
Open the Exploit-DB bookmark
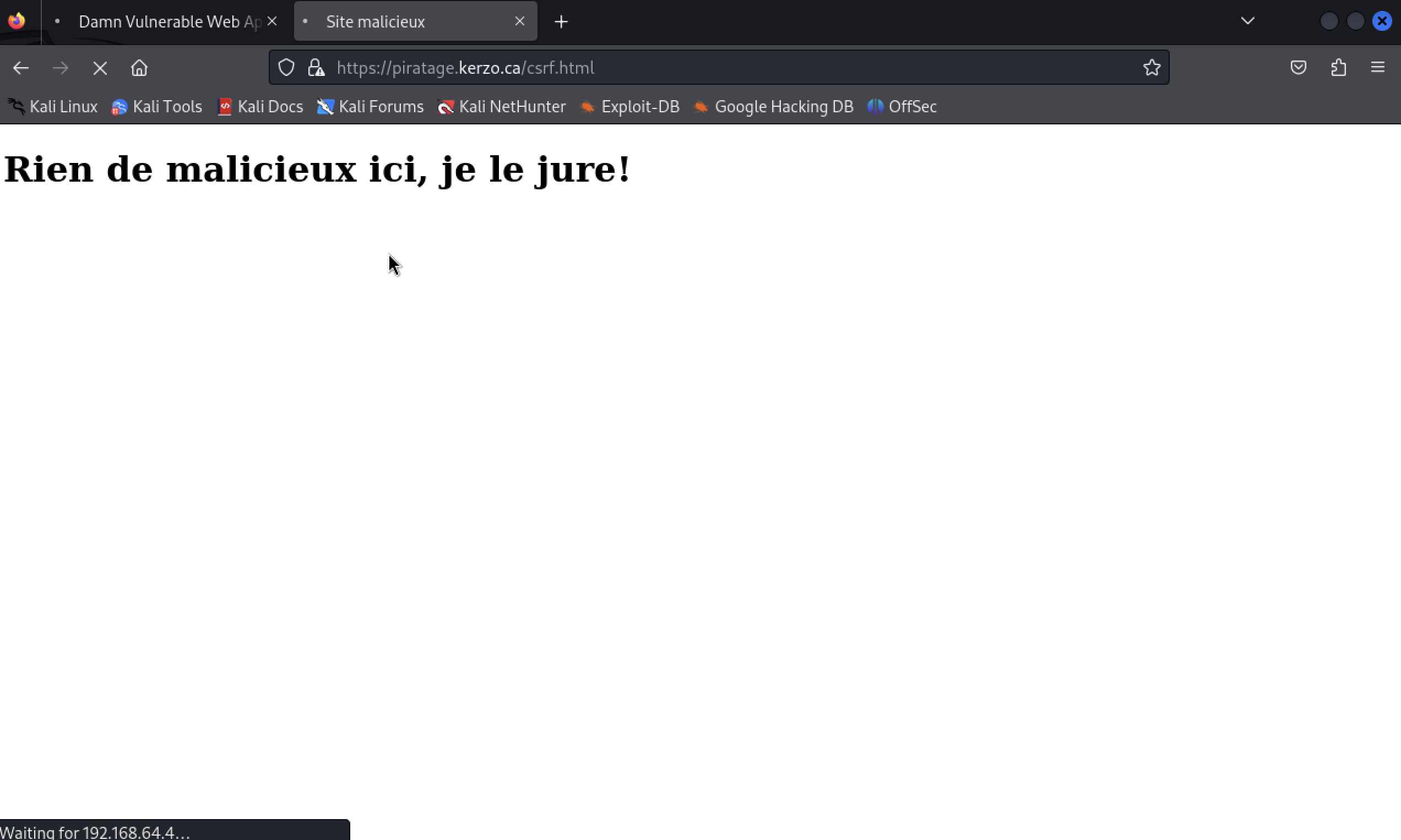click(629, 106)
